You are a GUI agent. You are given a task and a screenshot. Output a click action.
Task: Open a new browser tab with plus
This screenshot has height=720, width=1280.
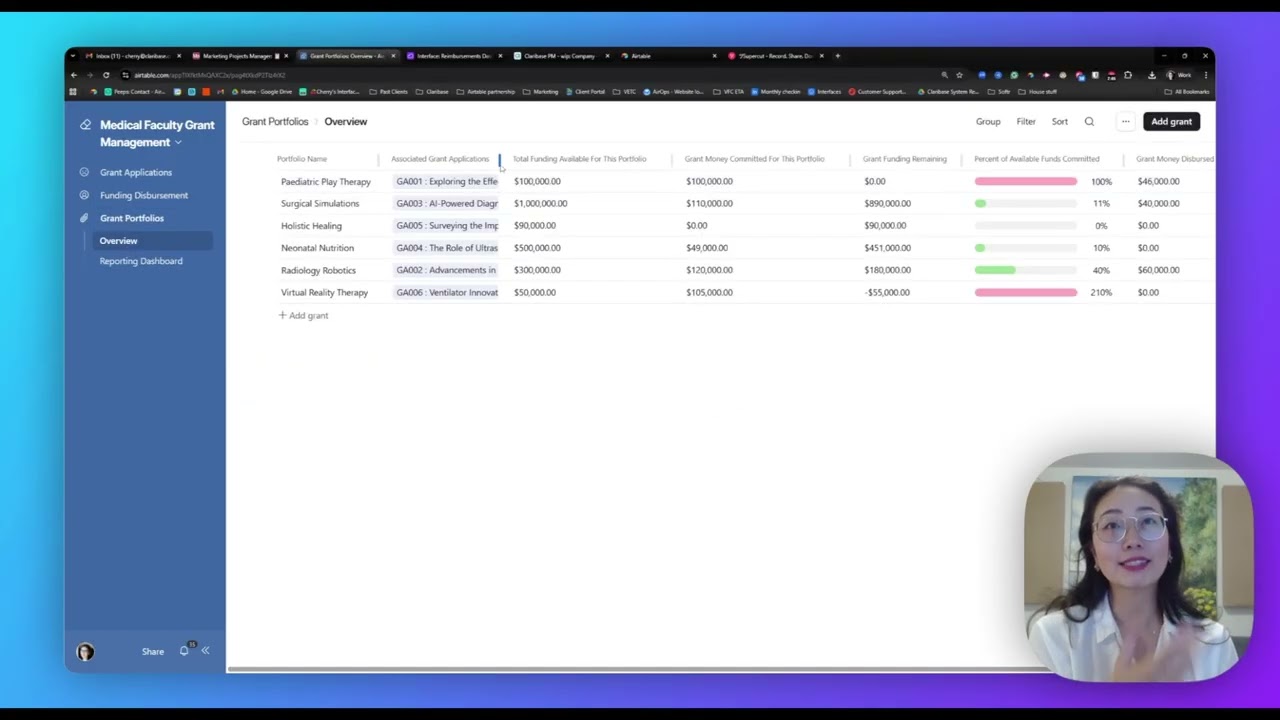[837, 56]
